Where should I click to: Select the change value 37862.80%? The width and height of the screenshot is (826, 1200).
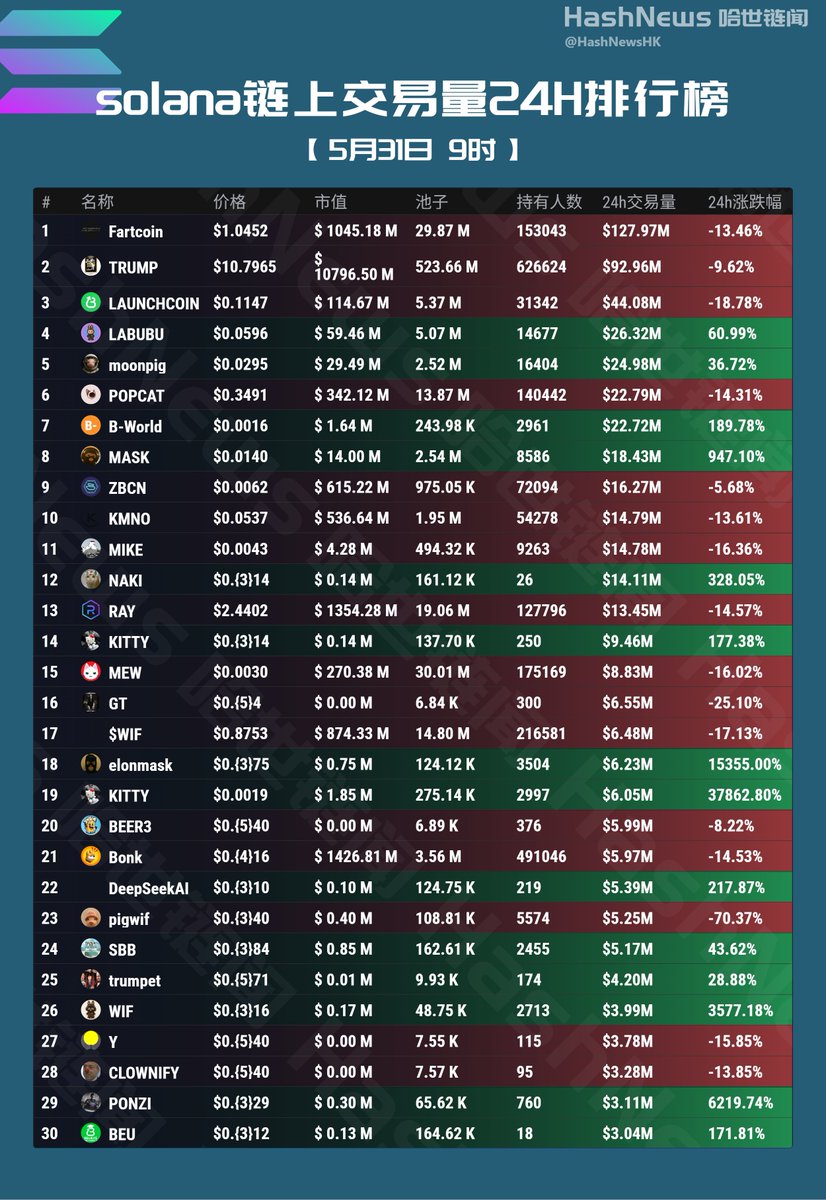(x=744, y=795)
